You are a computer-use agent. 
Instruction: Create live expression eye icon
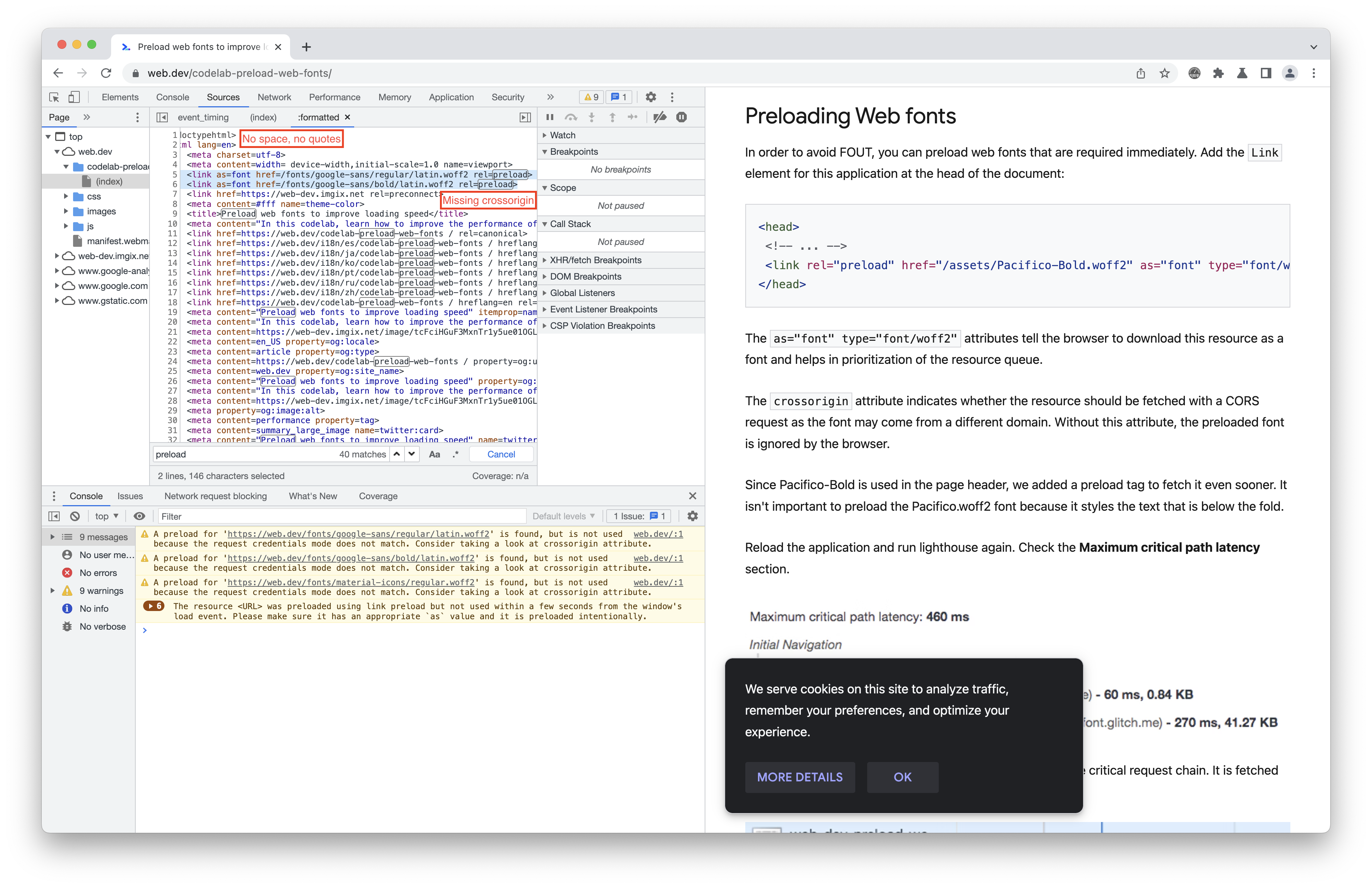click(x=139, y=516)
